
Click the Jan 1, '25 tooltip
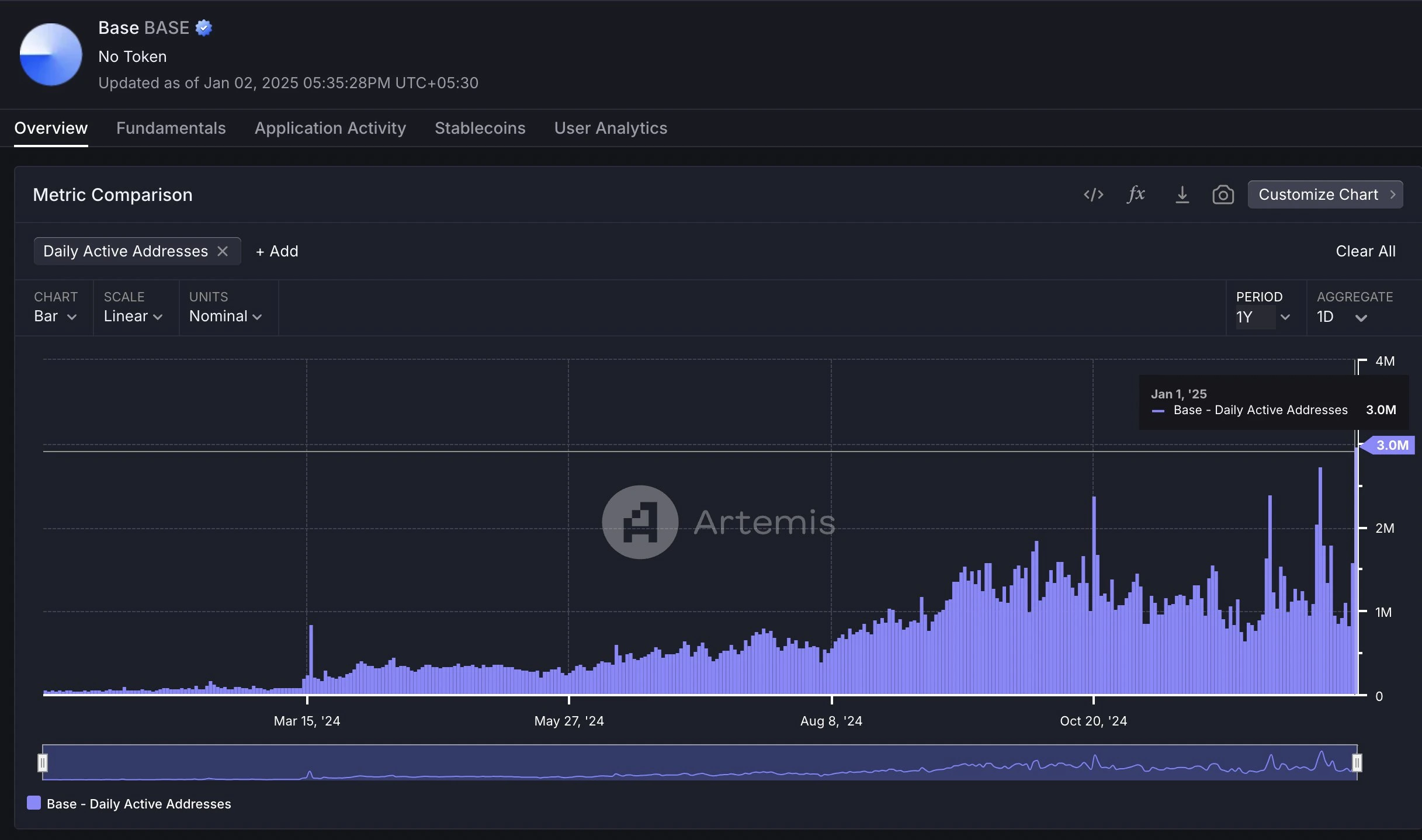coord(1274,402)
